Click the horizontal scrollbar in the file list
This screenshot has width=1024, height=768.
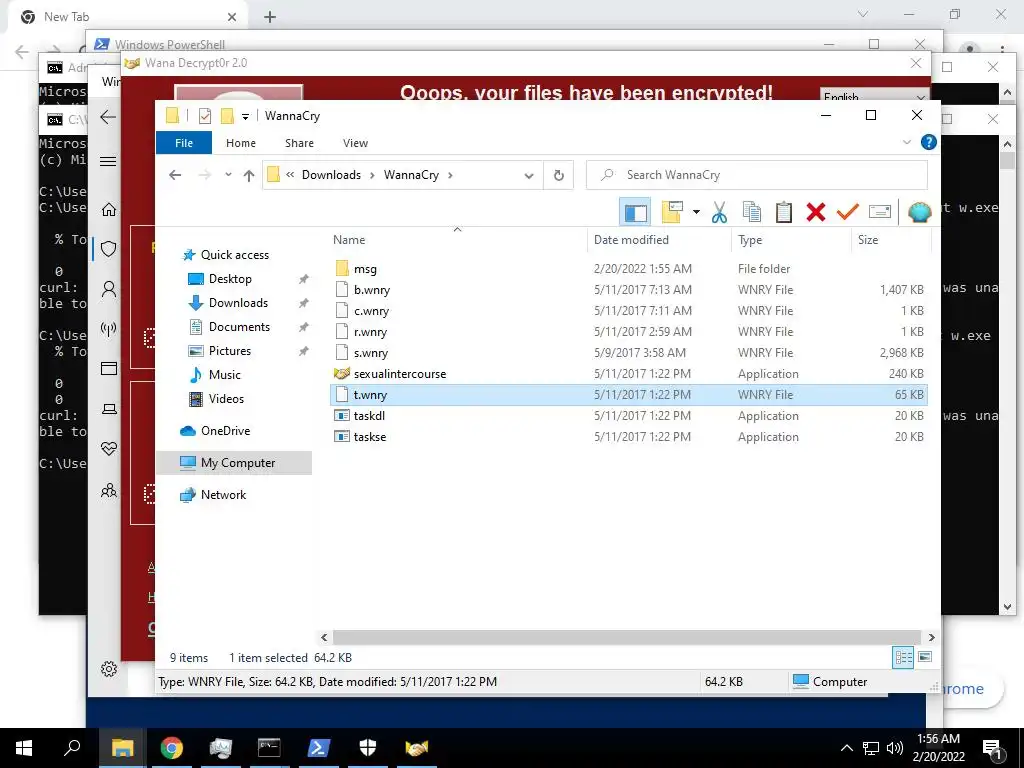tap(627, 637)
